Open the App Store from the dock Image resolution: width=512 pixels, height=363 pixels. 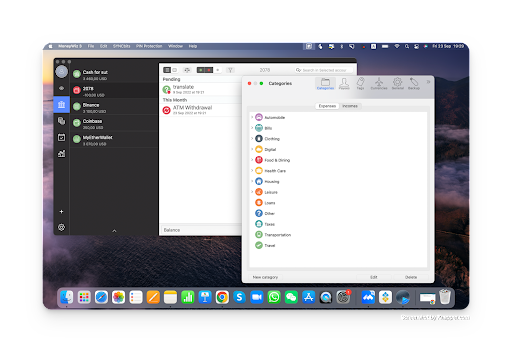(x=309, y=297)
